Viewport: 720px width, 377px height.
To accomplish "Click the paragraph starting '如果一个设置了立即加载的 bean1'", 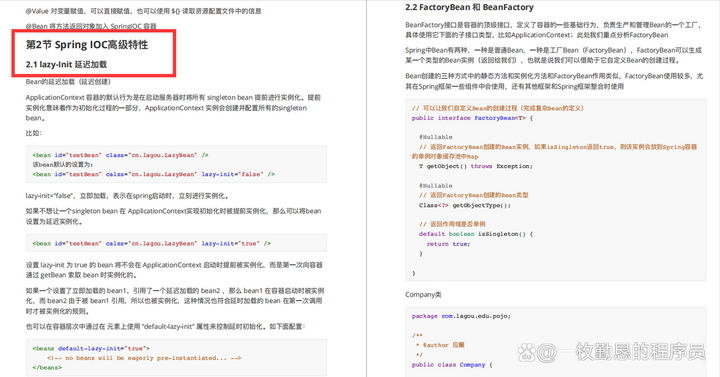I will 174,301.
